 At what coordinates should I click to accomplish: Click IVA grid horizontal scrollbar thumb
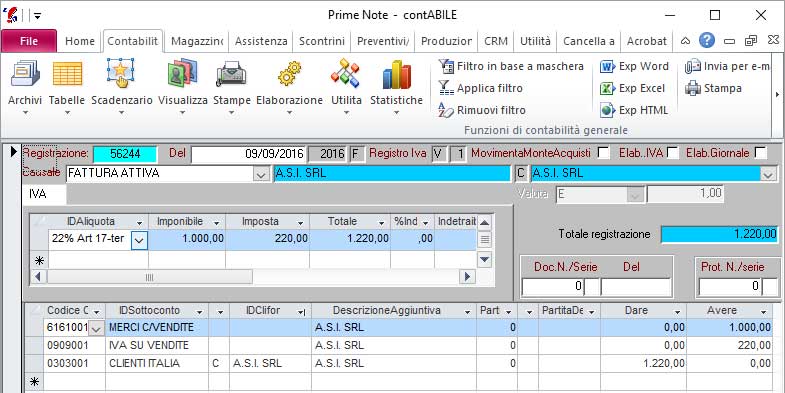(150, 277)
